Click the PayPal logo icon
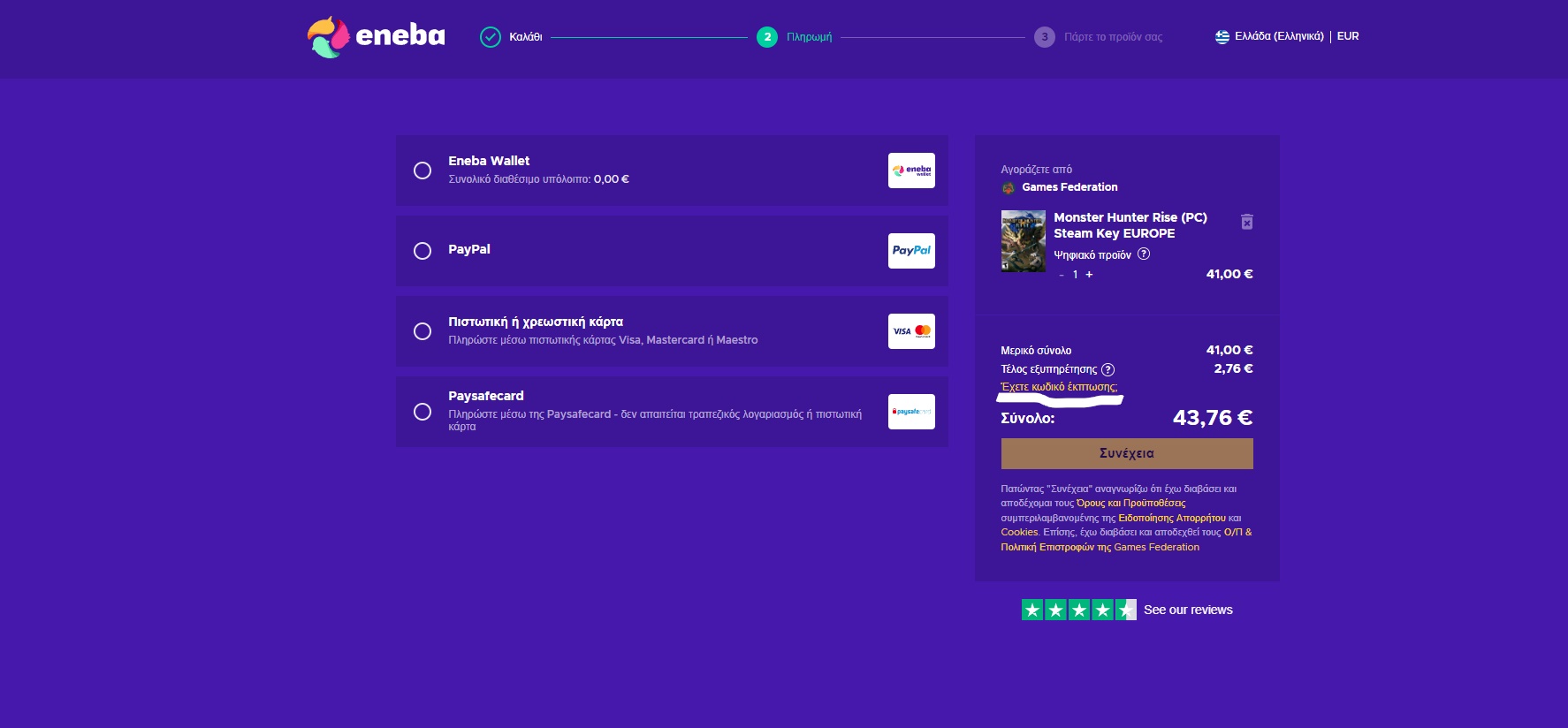This screenshot has width=1568, height=728. point(911,251)
